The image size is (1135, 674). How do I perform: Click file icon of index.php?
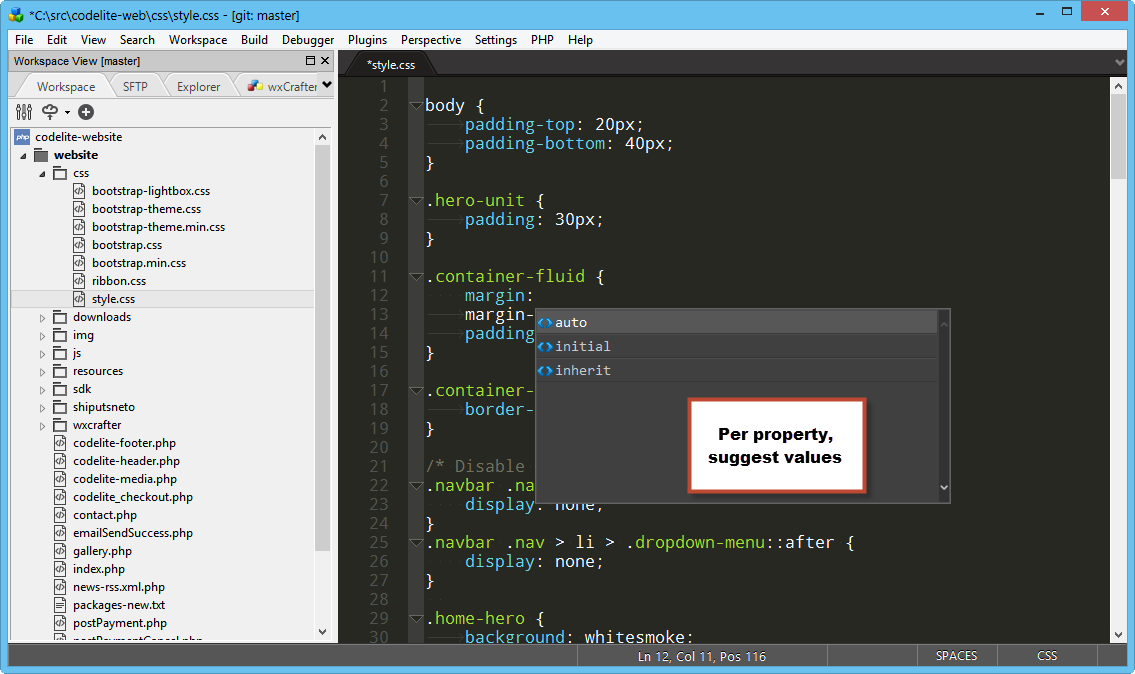pyautogui.click(x=60, y=569)
